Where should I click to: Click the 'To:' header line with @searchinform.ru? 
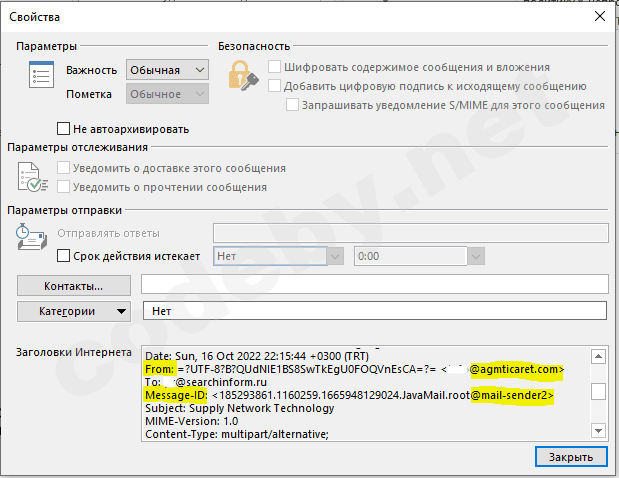click(x=206, y=382)
